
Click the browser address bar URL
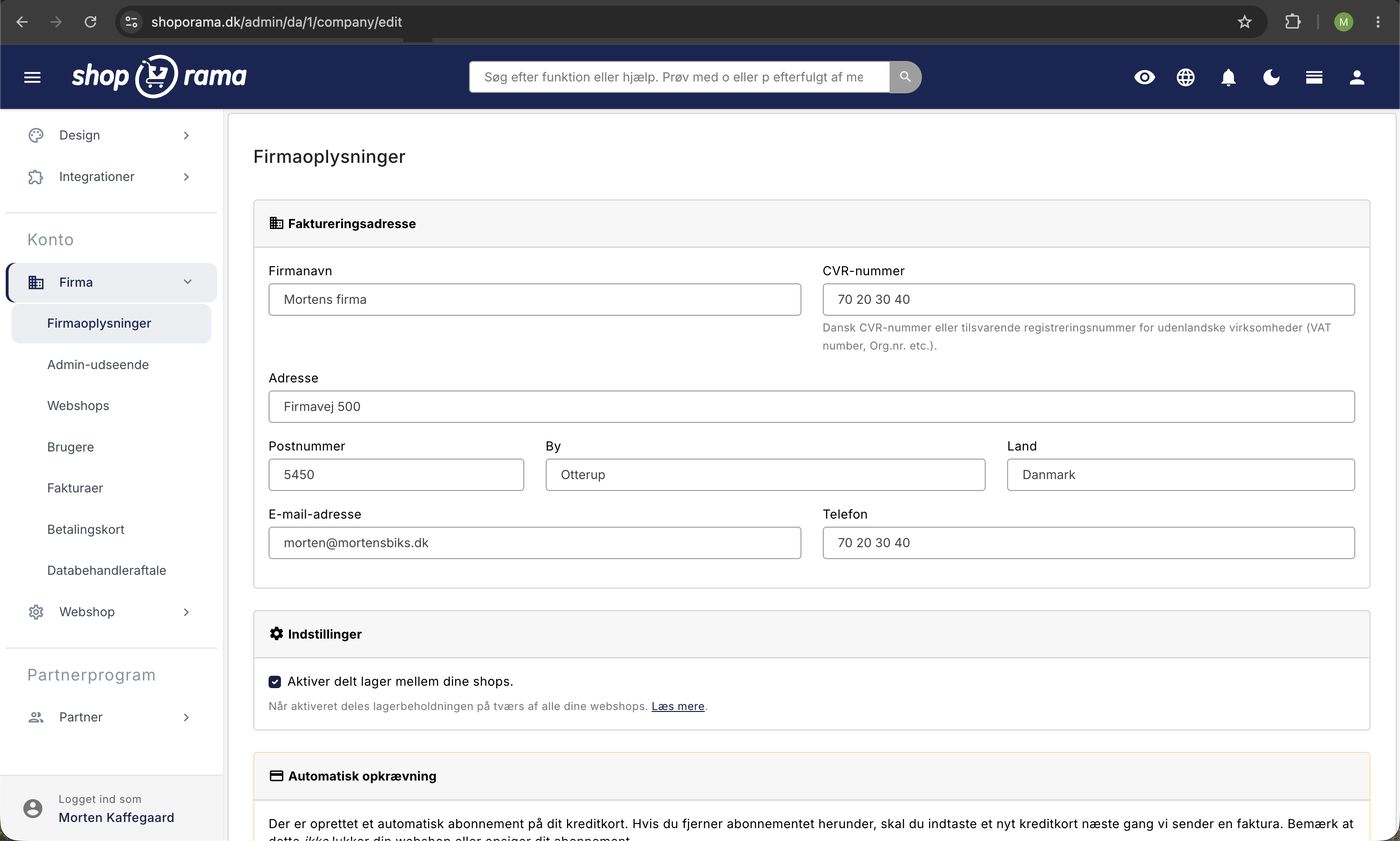coord(276,21)
